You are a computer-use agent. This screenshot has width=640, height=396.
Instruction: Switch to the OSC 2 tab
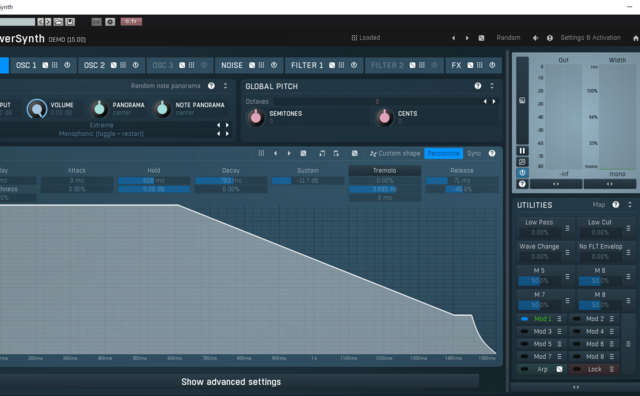(94, 65)
